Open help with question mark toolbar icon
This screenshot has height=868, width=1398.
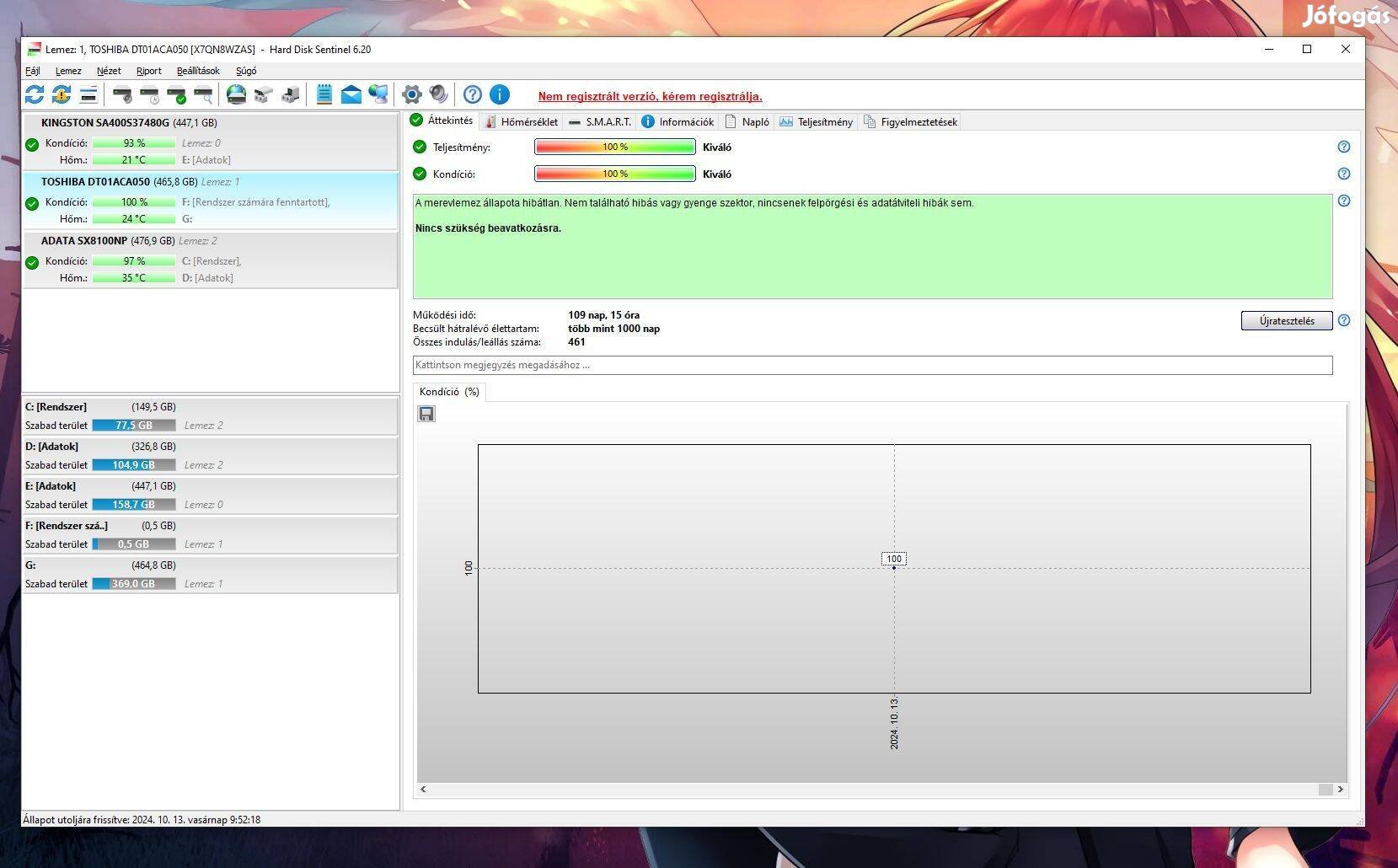[x=473, y=94]
